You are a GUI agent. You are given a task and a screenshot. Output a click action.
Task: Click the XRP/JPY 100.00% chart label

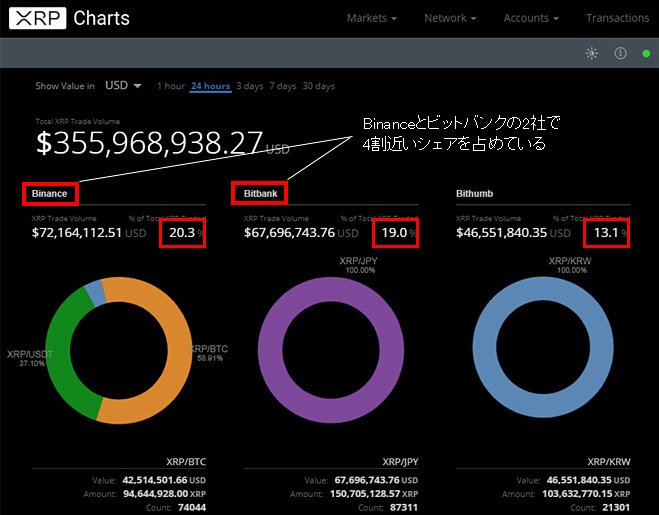tap(359, 265)
